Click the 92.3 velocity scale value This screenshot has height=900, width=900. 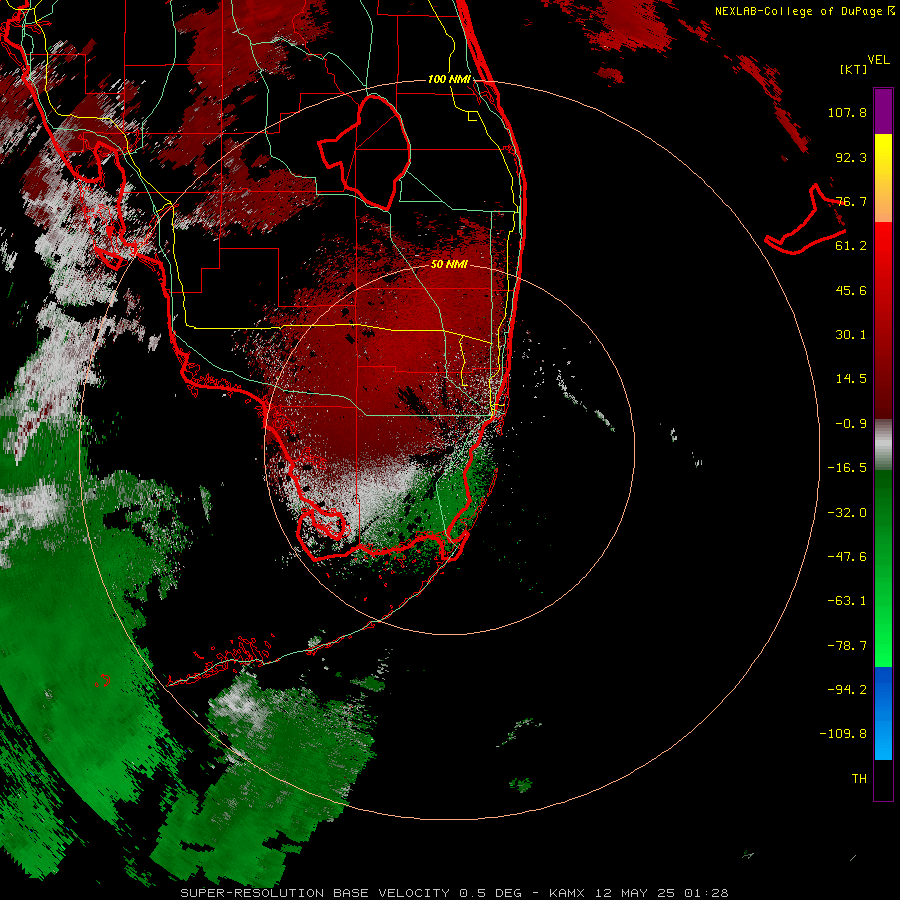coord(851,157)
